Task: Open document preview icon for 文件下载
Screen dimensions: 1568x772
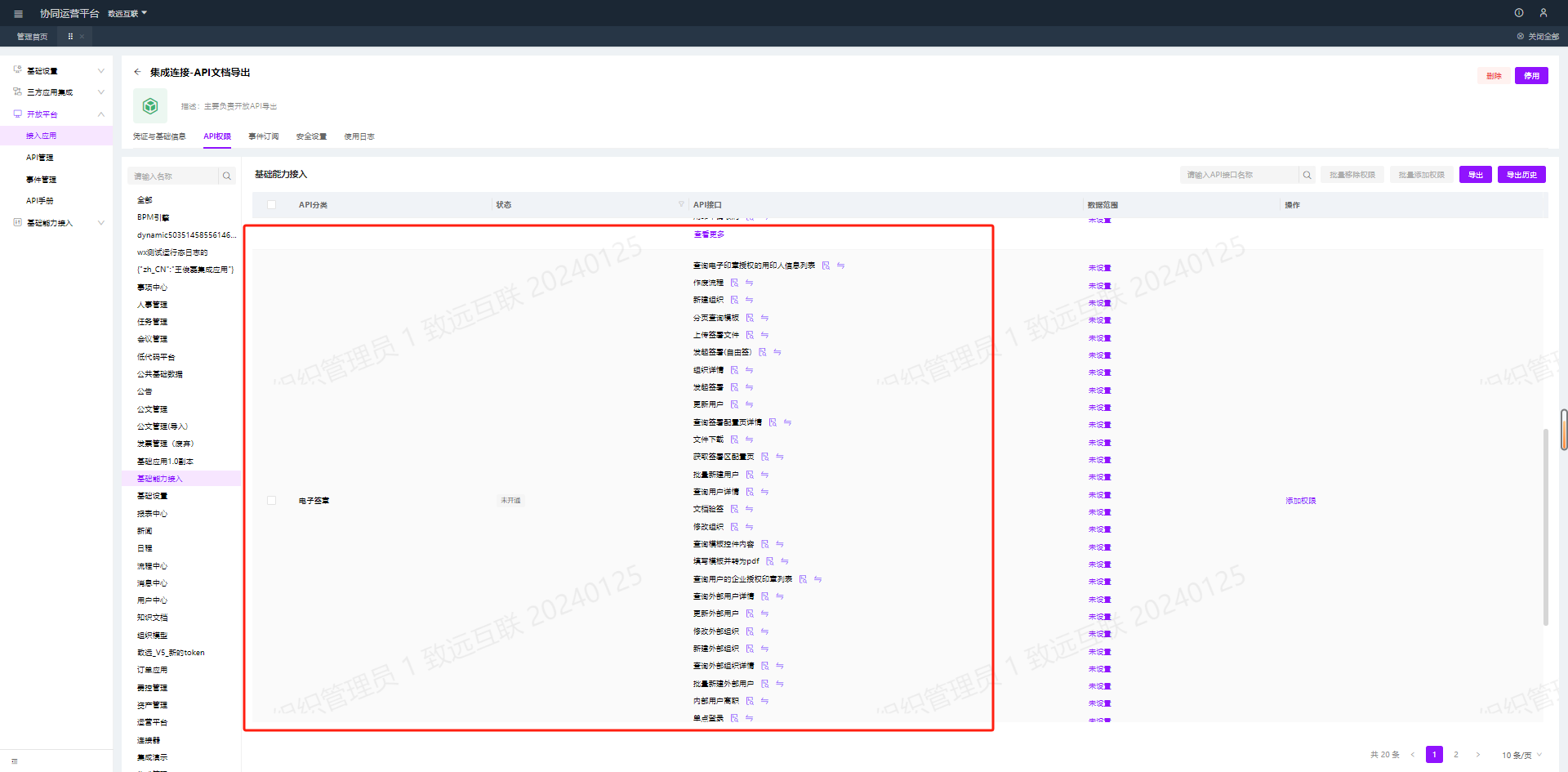Action: click(x=734, y=440)
